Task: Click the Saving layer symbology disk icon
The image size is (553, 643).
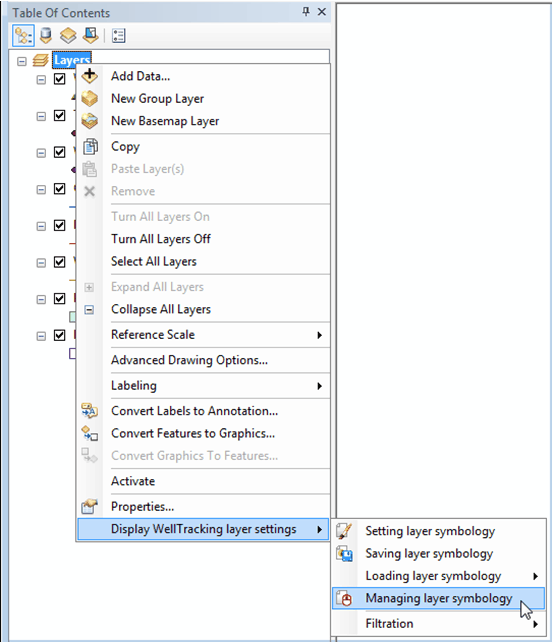Action: pyautogui.click(x=344, y=553)
